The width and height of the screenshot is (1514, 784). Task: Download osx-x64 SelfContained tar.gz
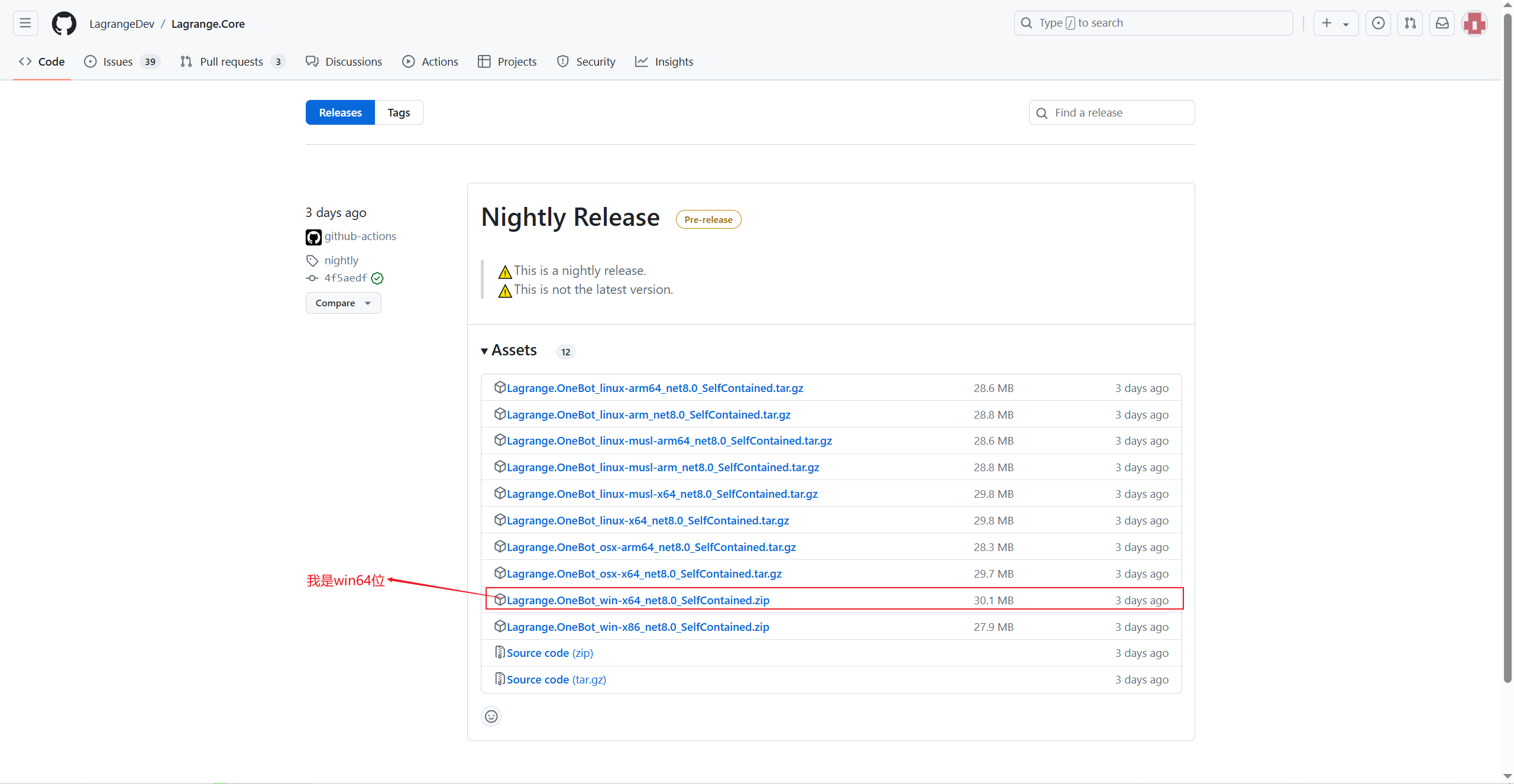[x=644, y=574]
